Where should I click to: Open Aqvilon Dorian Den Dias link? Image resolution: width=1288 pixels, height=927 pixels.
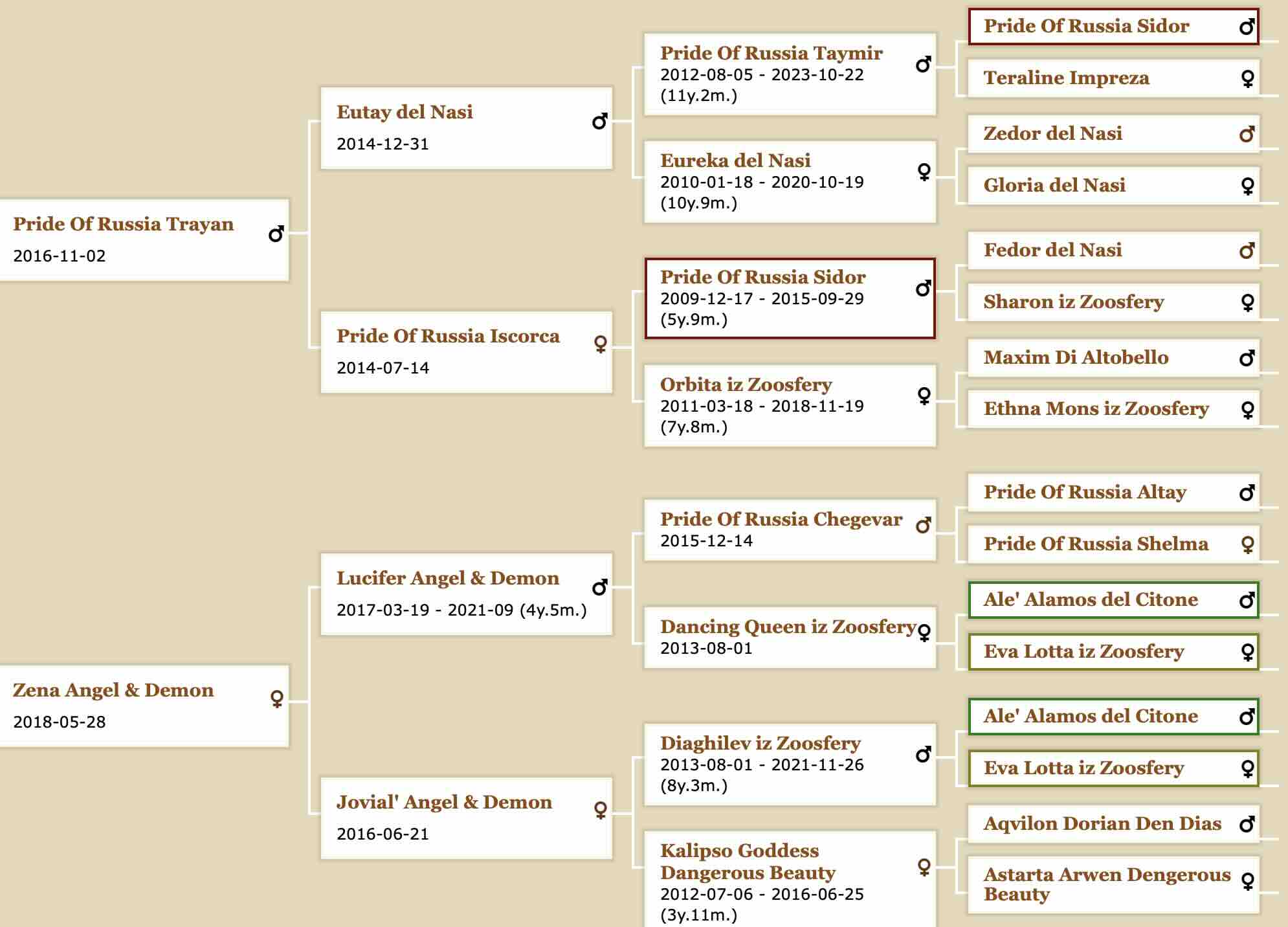click(1102, 823)
